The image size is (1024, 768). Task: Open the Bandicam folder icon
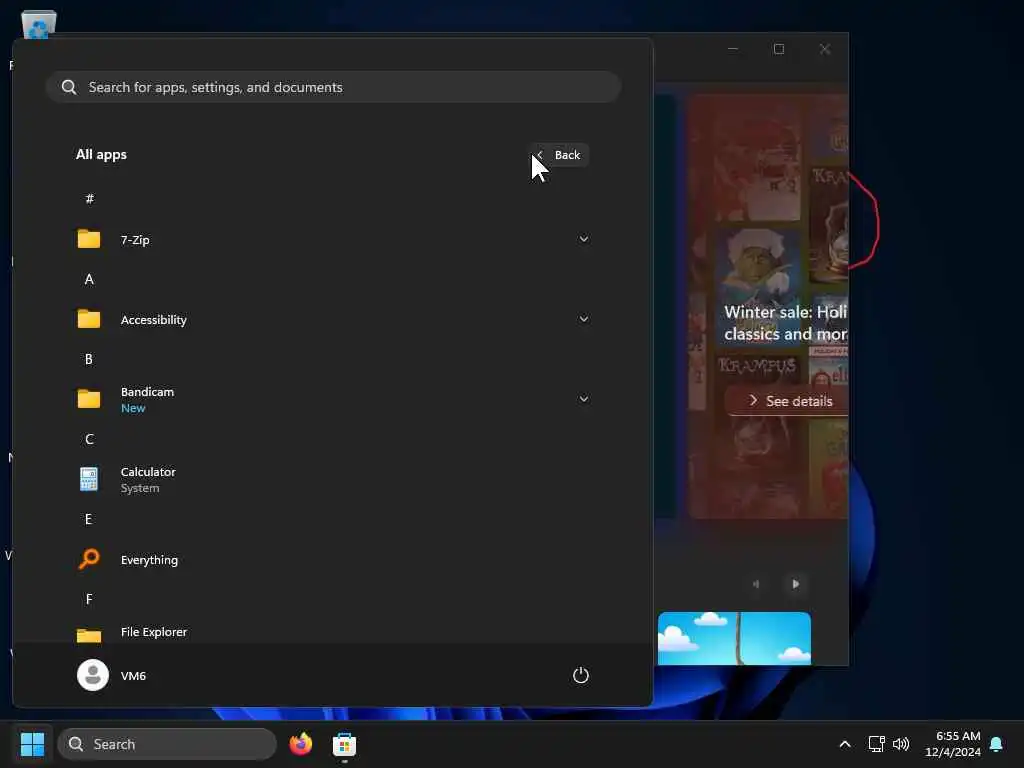click(89, 399)
